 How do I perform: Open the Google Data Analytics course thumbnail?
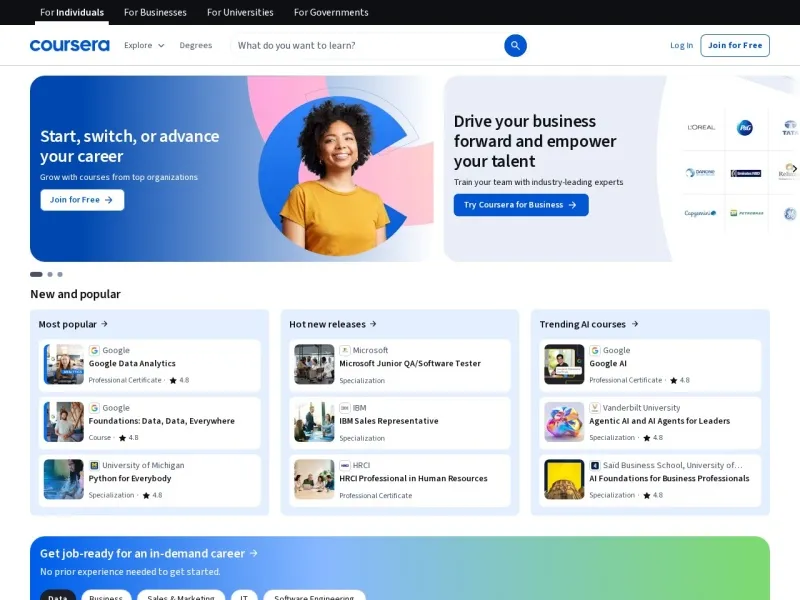[x=64, y=364]
